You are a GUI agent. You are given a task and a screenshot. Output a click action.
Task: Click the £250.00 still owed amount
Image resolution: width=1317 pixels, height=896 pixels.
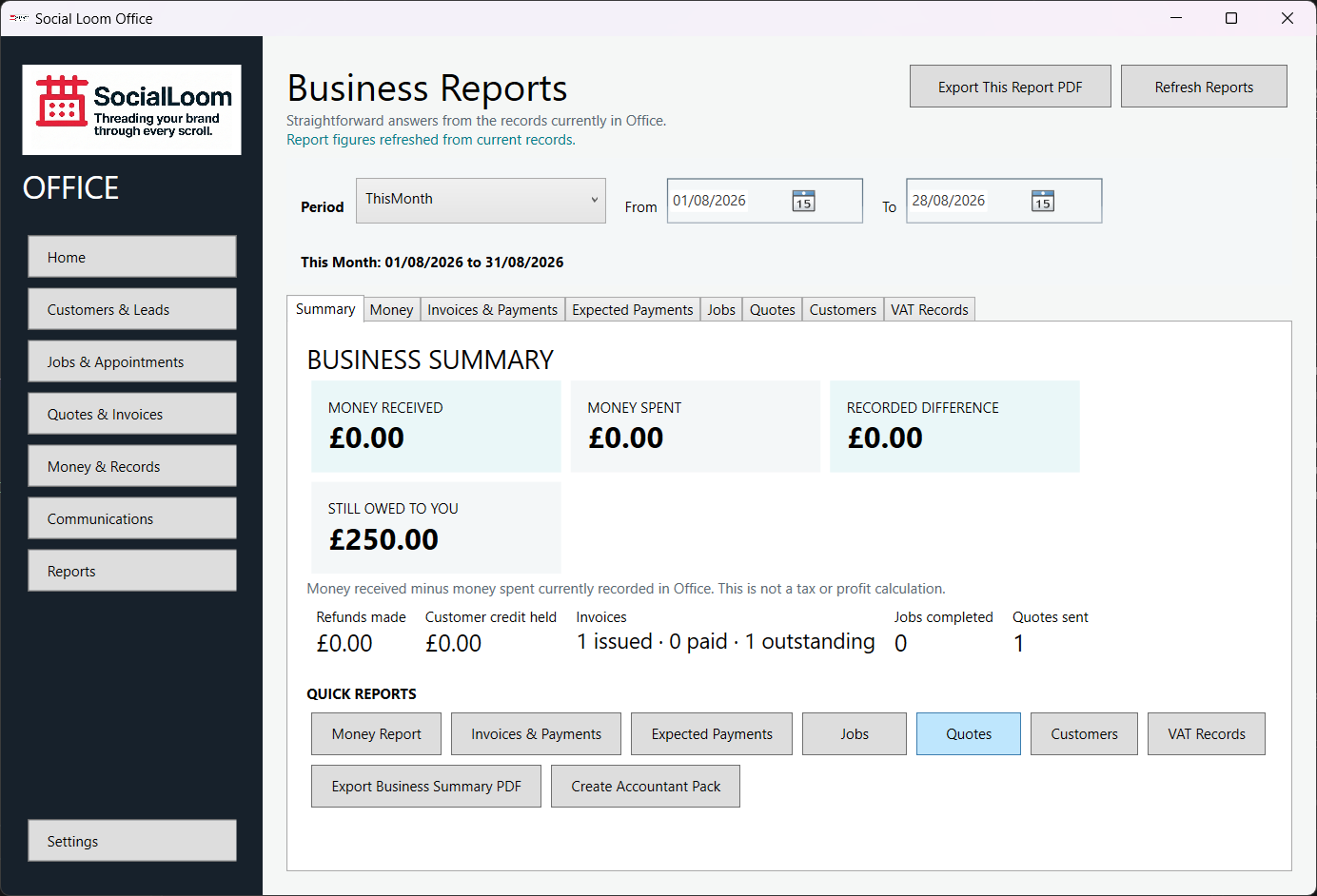click(383, 539)
